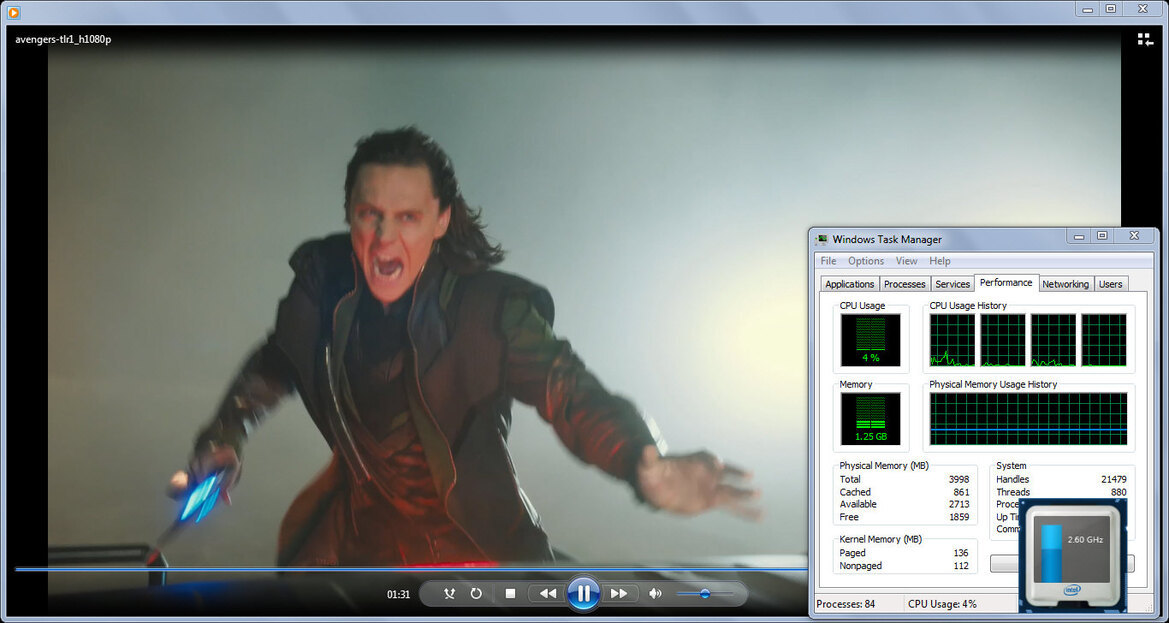Pause playback with the center button
The height and width of the screenshot is (623, 1169).
pyautogui.click(x=584, y=593)
